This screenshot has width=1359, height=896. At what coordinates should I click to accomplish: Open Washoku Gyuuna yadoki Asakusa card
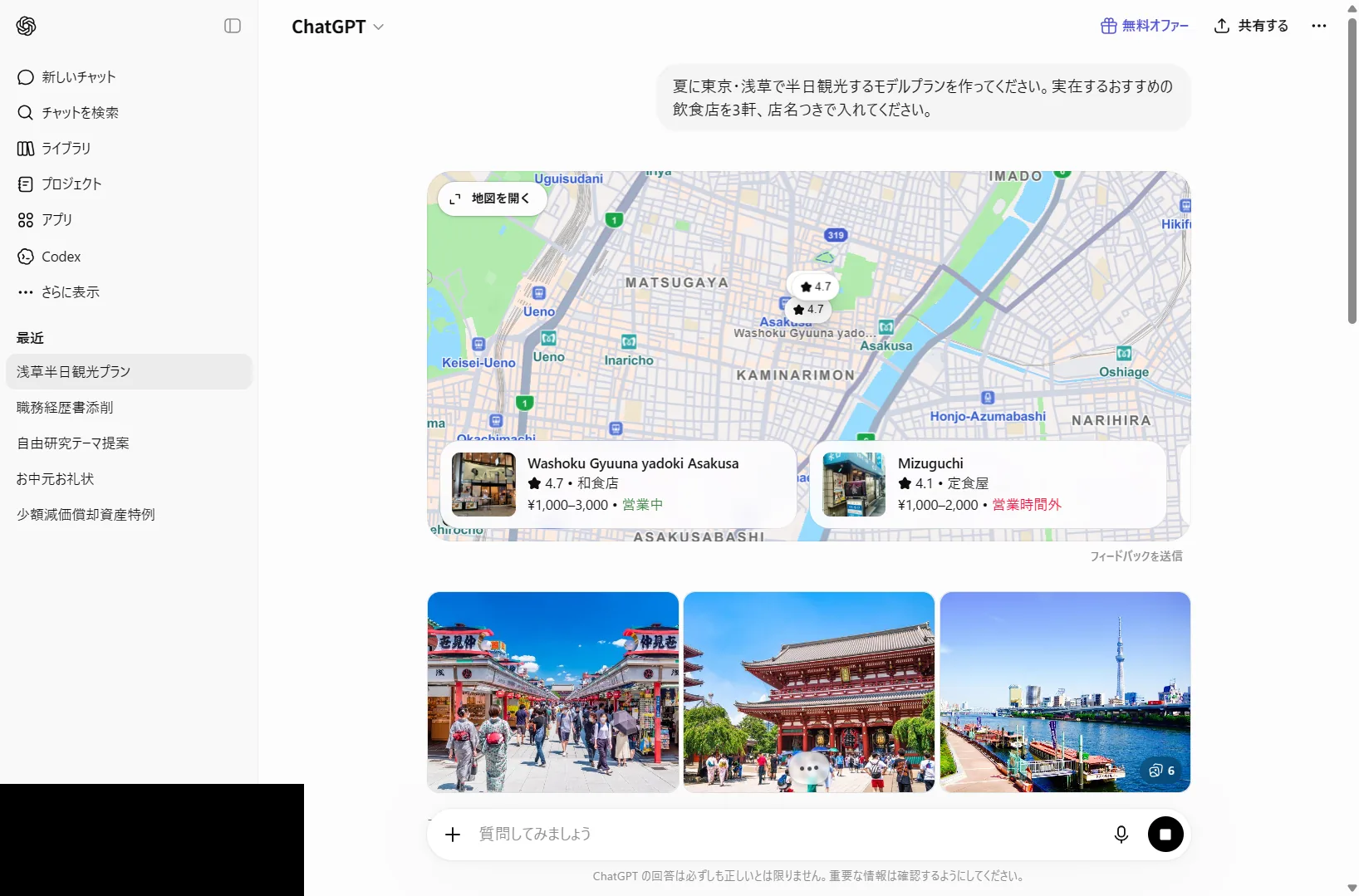(x=618, y=484)
